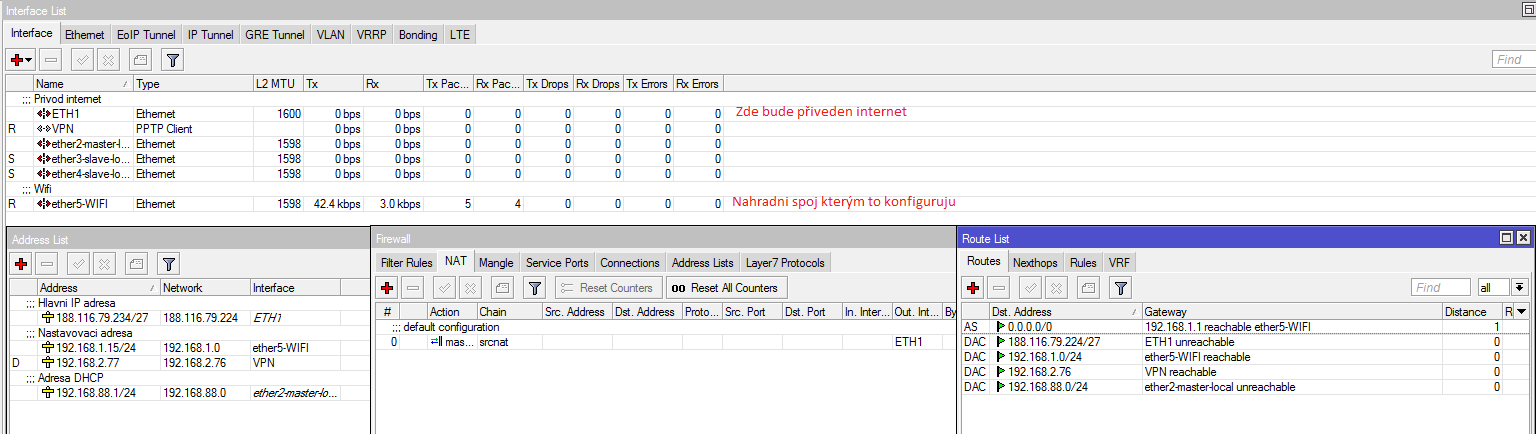The image size is (1536, 434).
Task: Add new interface with plus button
Action: click(x=21, y=60)
